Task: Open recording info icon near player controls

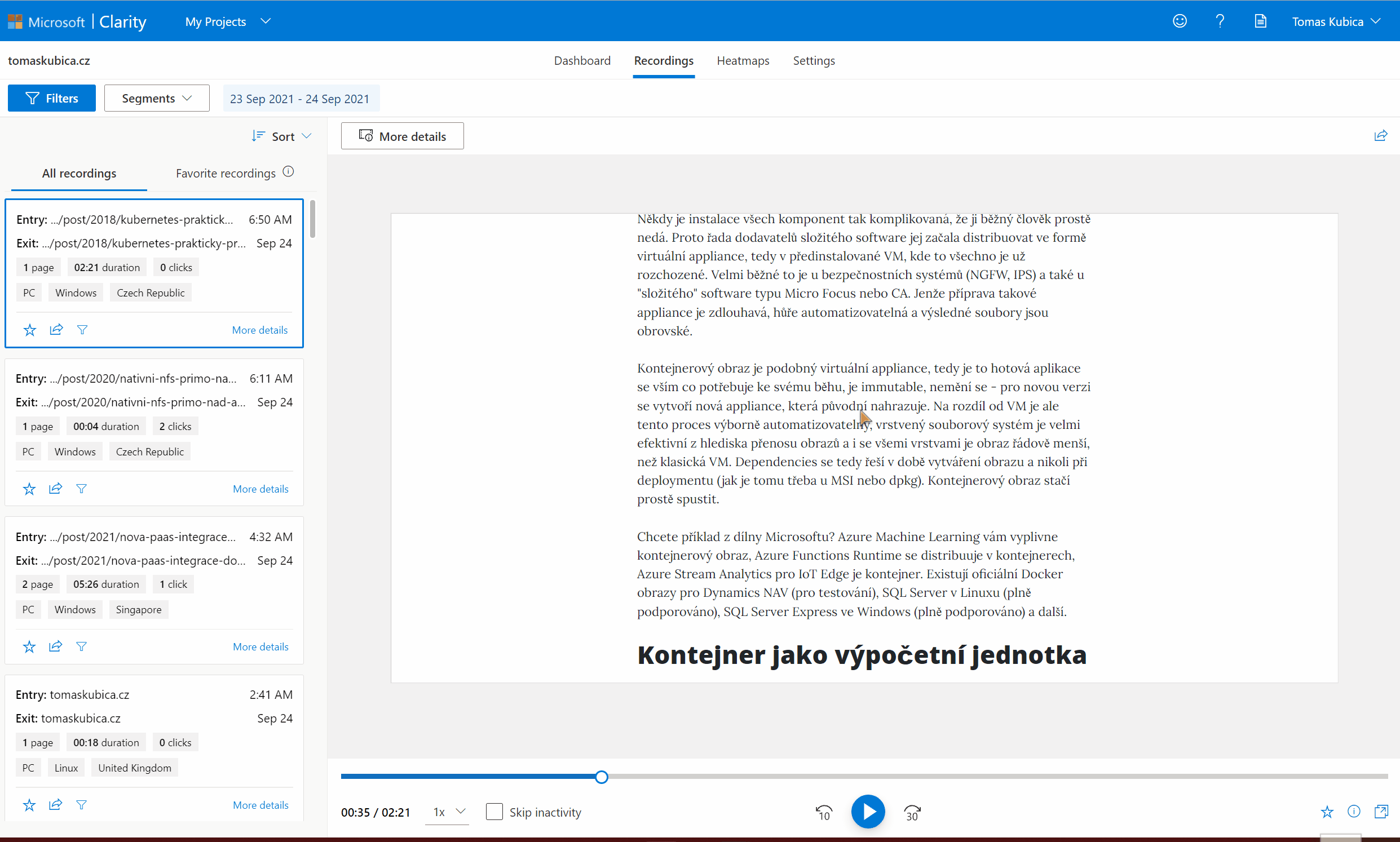Action: [1353, 812]
